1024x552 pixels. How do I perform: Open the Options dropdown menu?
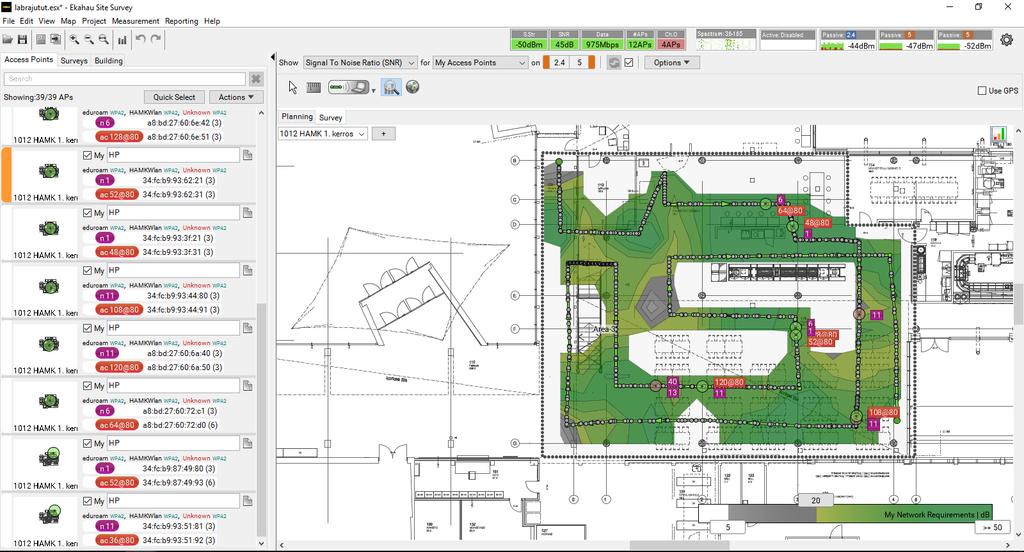(671, 63)
